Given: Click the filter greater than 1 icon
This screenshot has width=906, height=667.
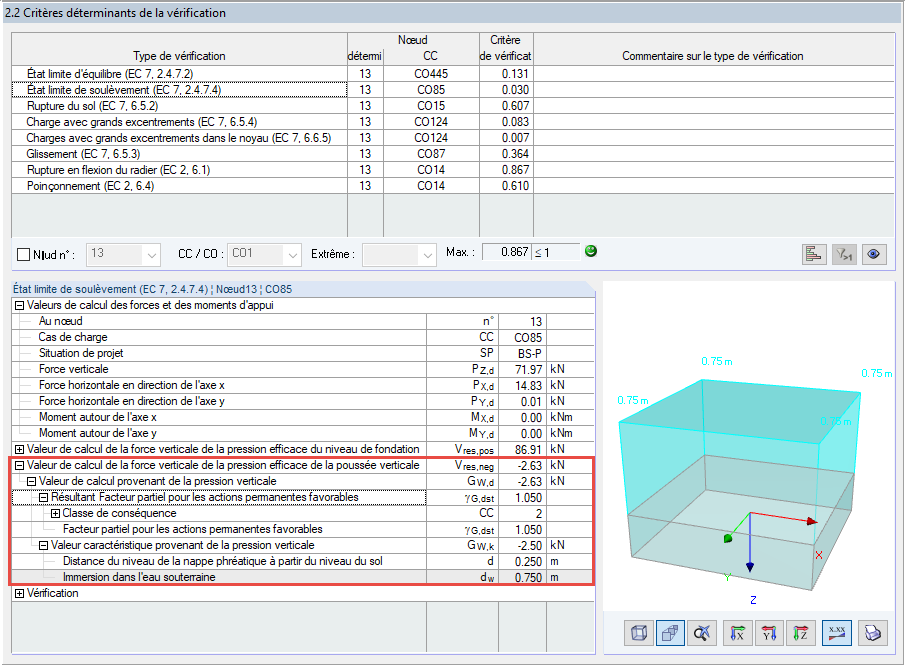Looking at the screenshot, I should [844, 254].
